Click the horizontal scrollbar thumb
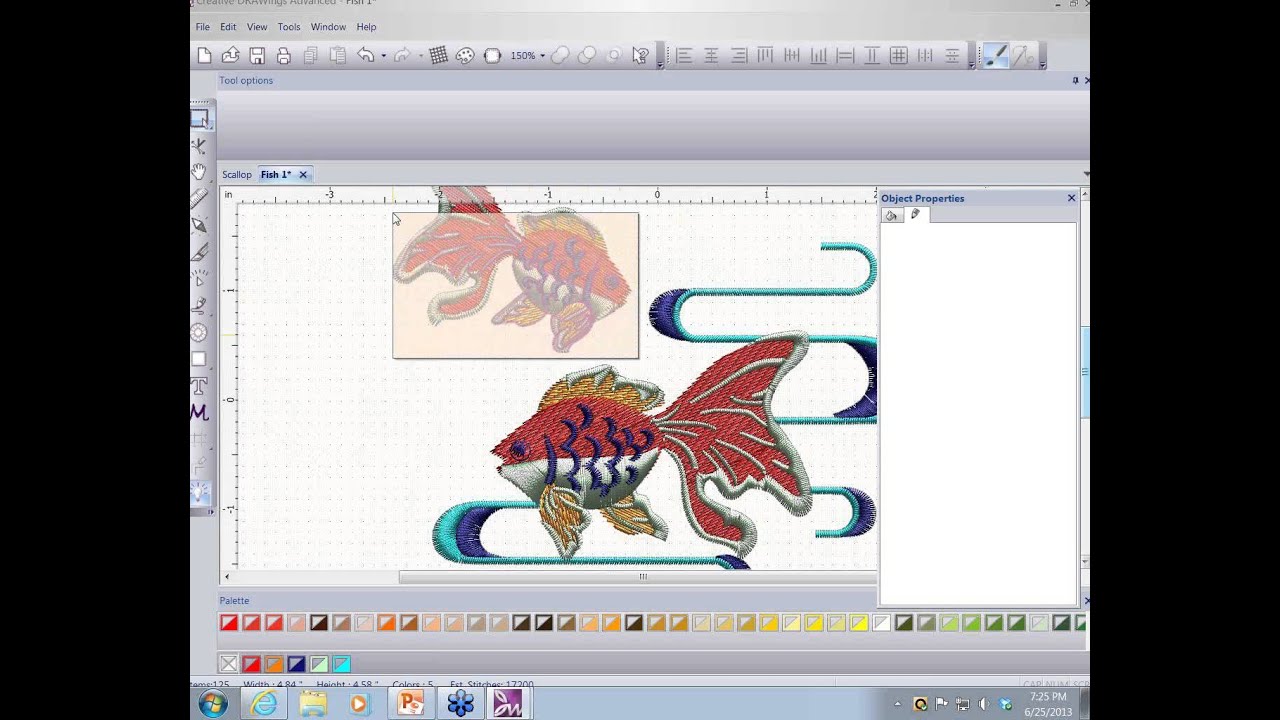The height and width of the screenshot is (720, 1280). [x=638, y=577]
